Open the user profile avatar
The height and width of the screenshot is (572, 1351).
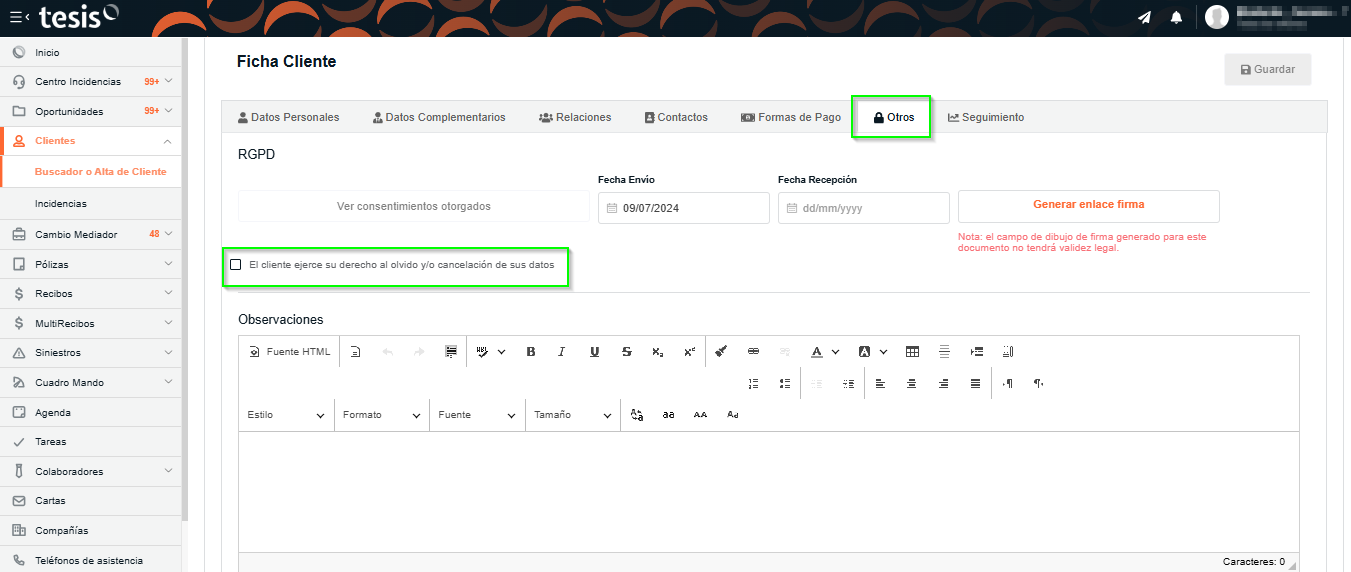[x=1217, y=17]
